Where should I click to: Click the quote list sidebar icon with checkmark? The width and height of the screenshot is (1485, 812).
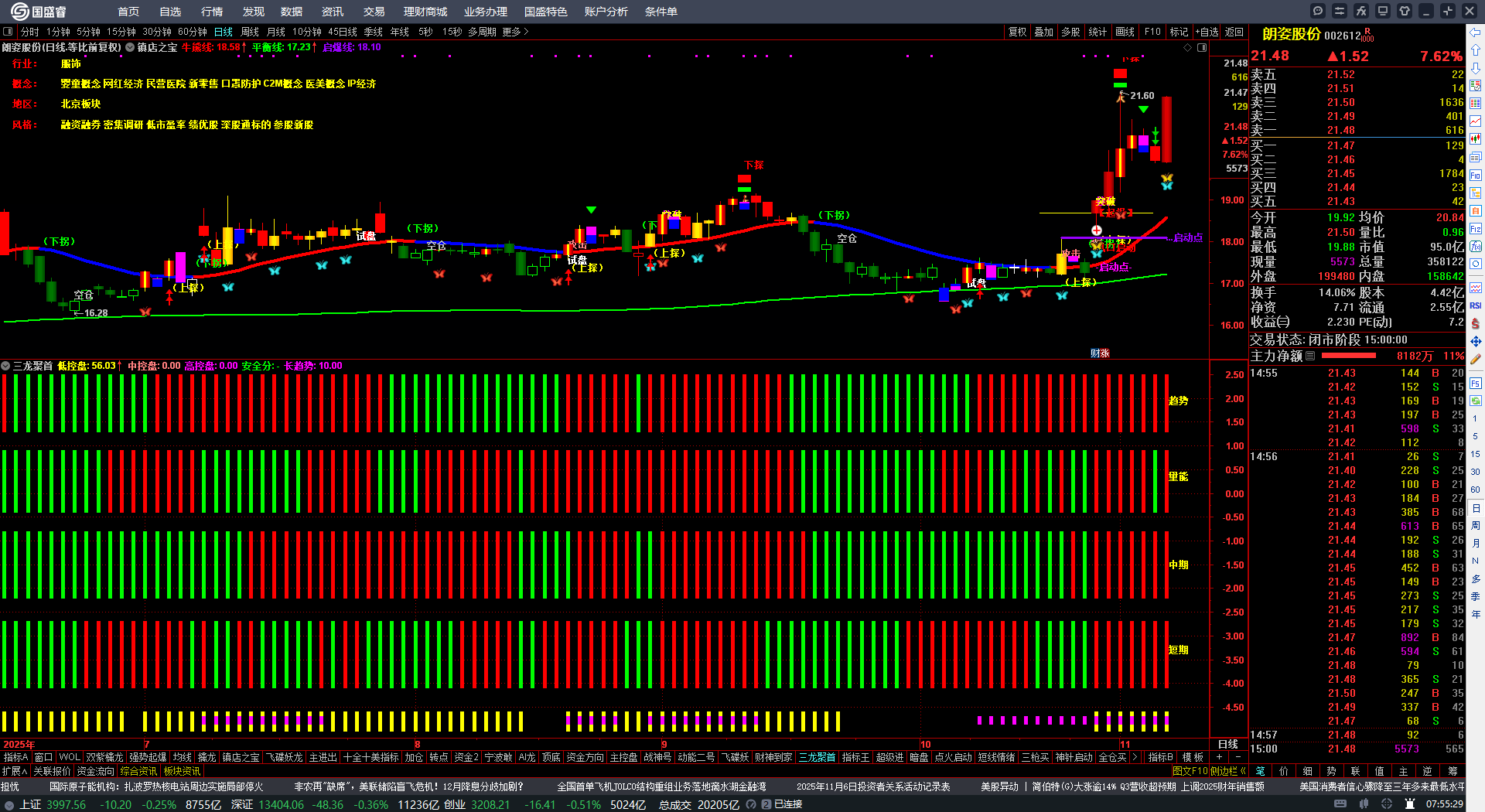coord(1476,86)
